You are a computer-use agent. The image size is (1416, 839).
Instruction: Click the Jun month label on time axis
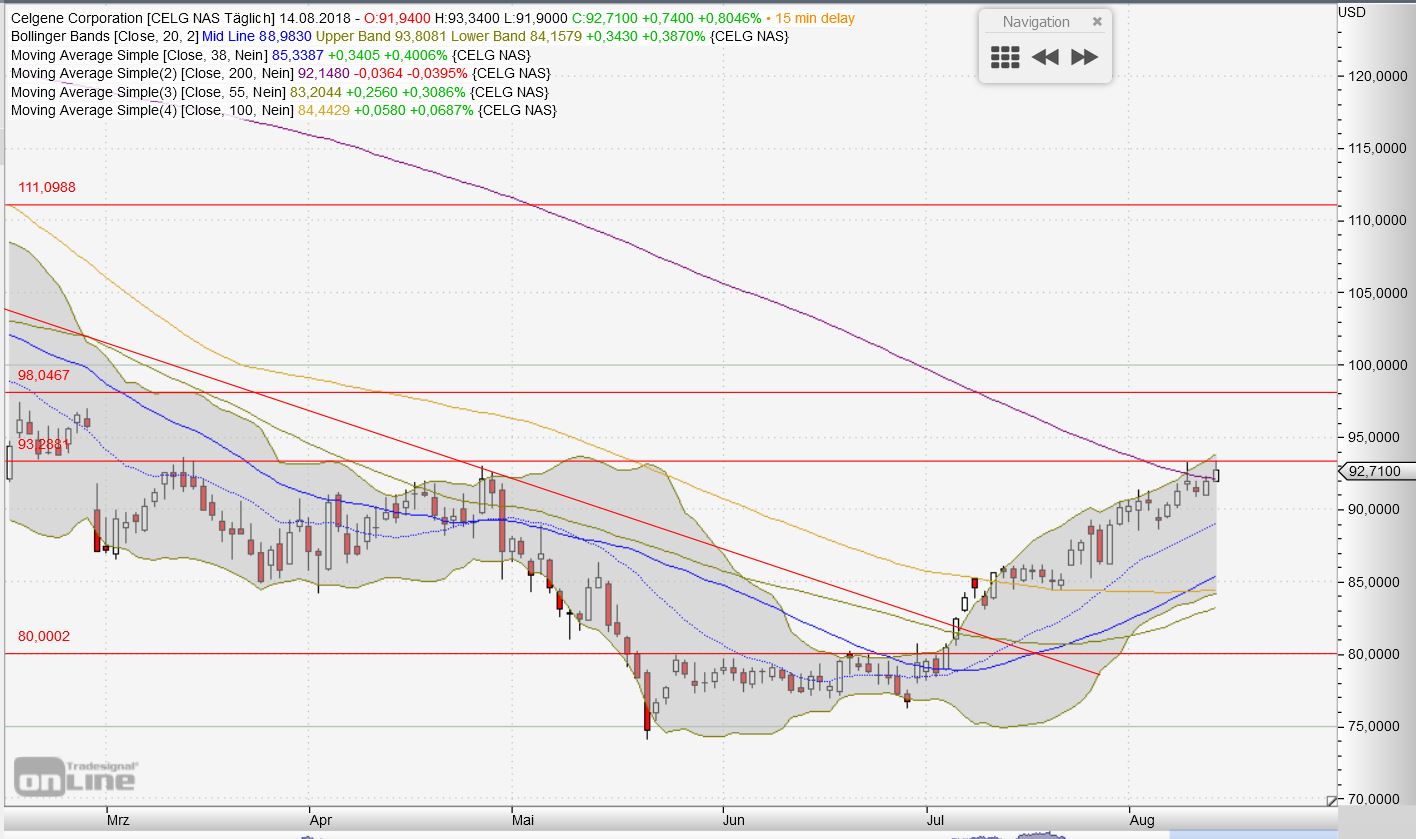point(733,820)
